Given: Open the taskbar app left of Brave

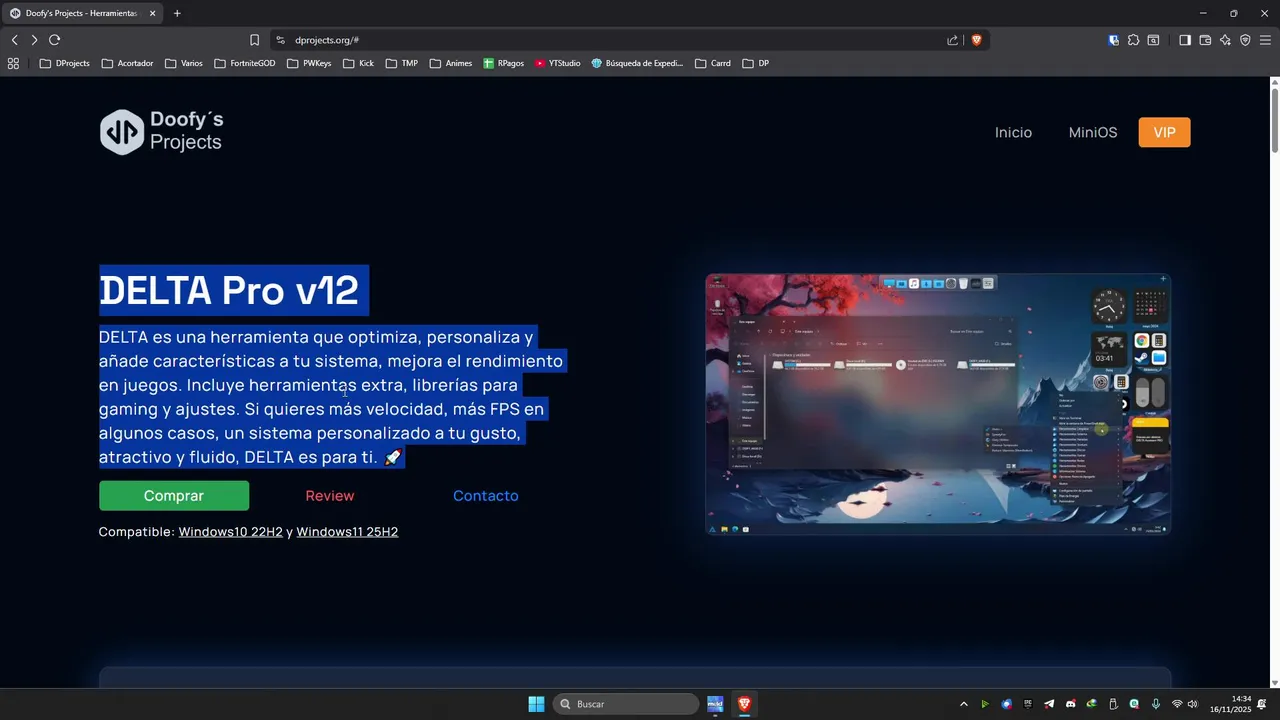Looking at the screenshot, I should [715, 704].
